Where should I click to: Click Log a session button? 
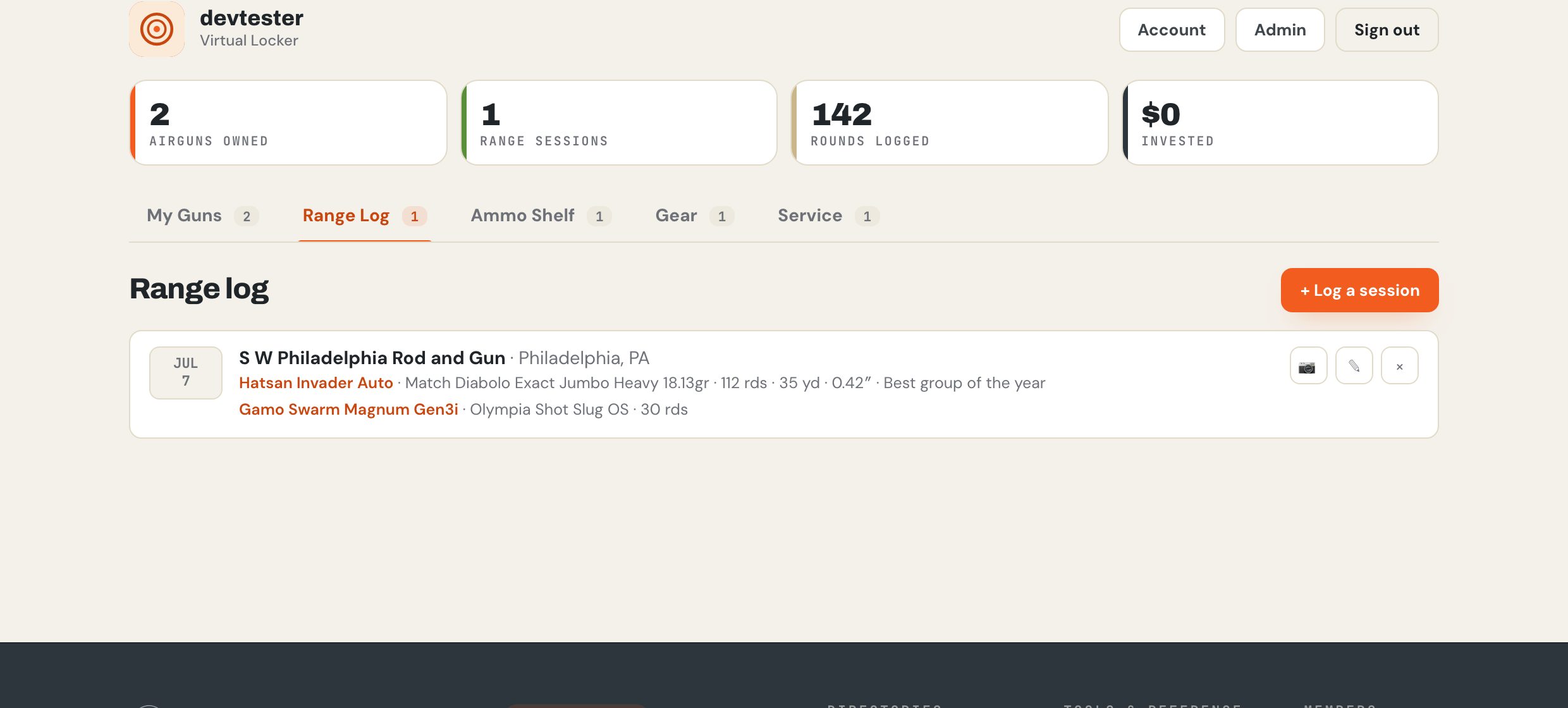pyautogui.click(x=1359, y=290)
